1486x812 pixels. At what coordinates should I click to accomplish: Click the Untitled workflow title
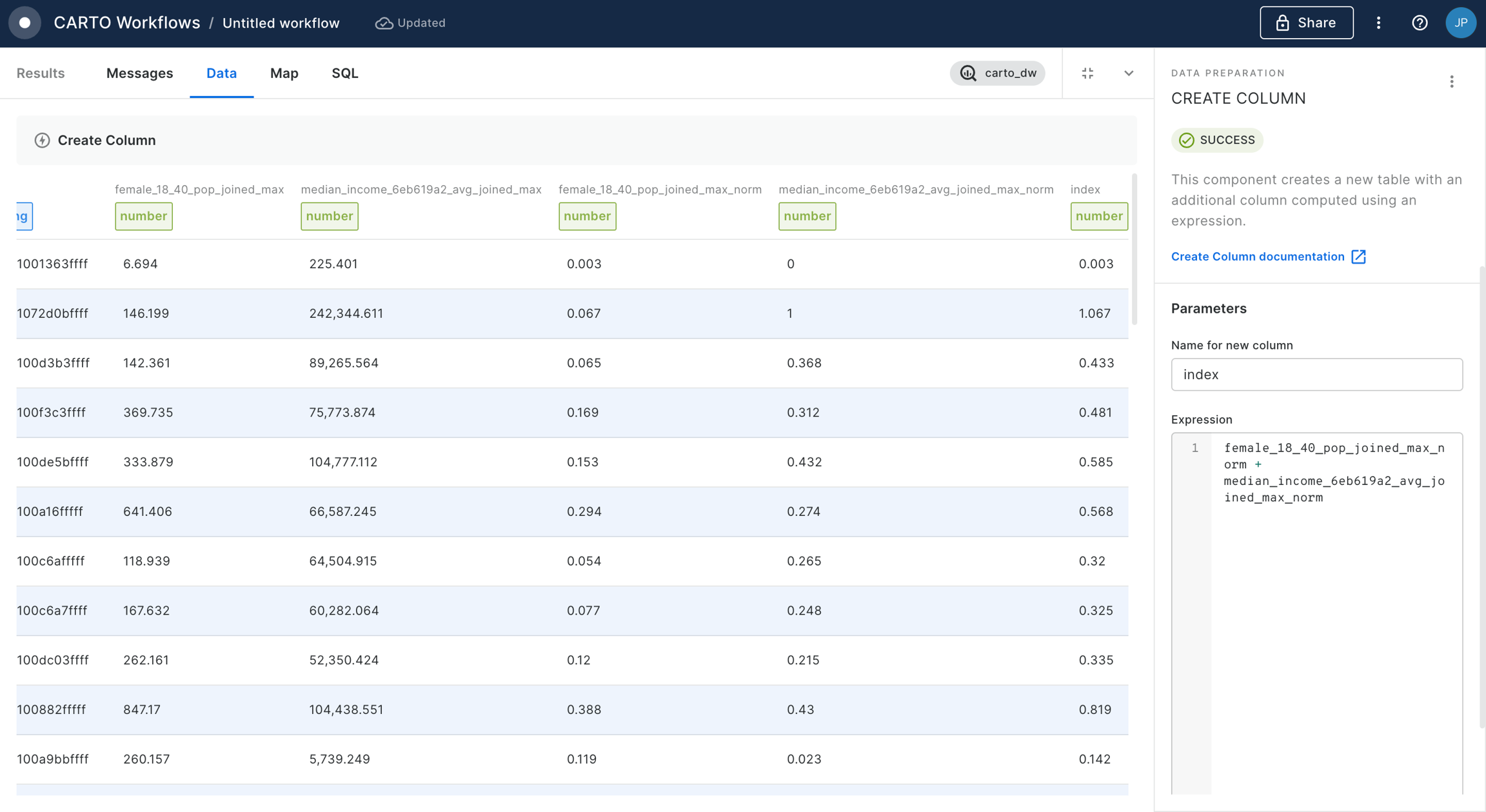[281, 23]
